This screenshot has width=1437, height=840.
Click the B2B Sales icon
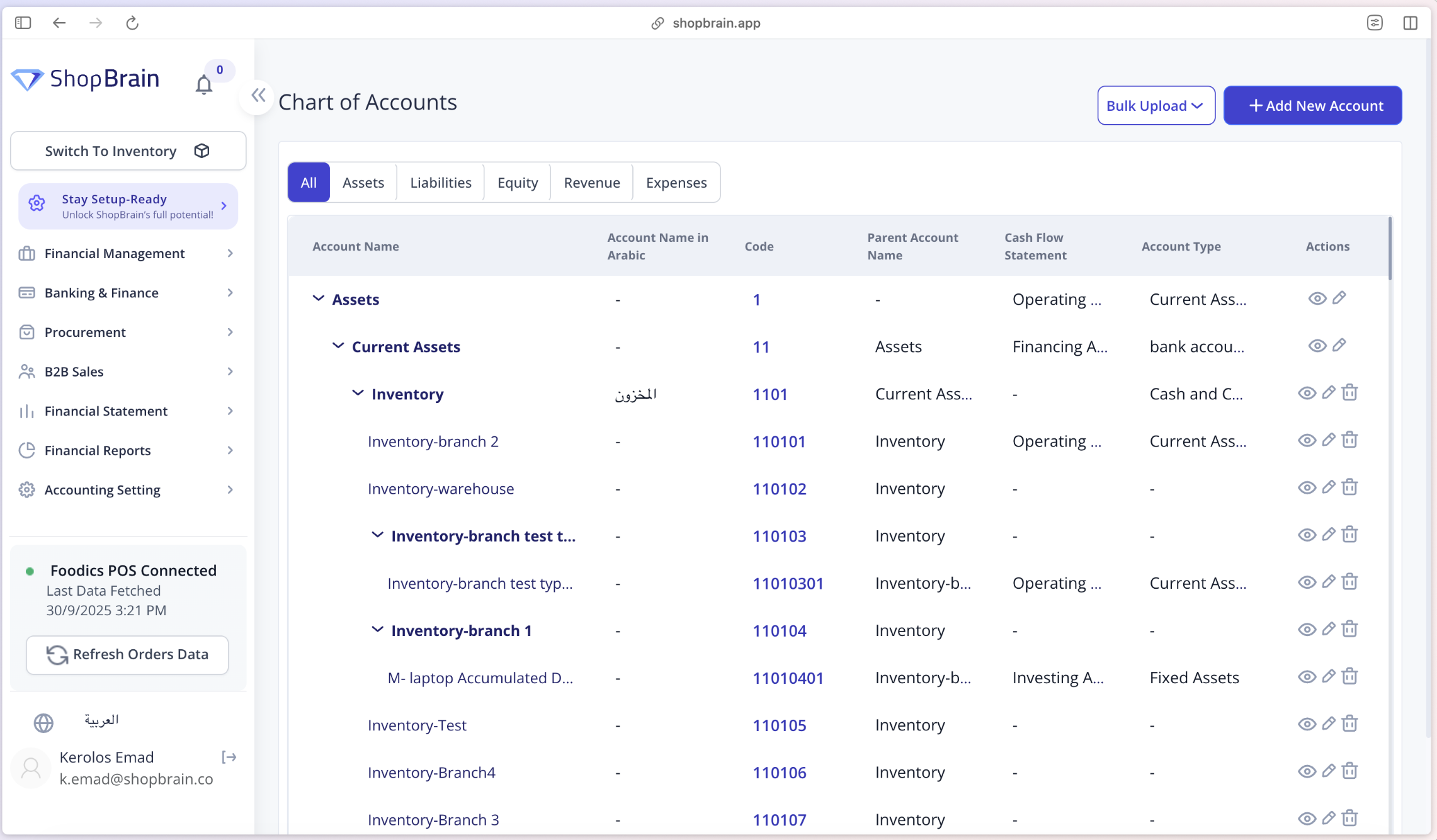26,372
